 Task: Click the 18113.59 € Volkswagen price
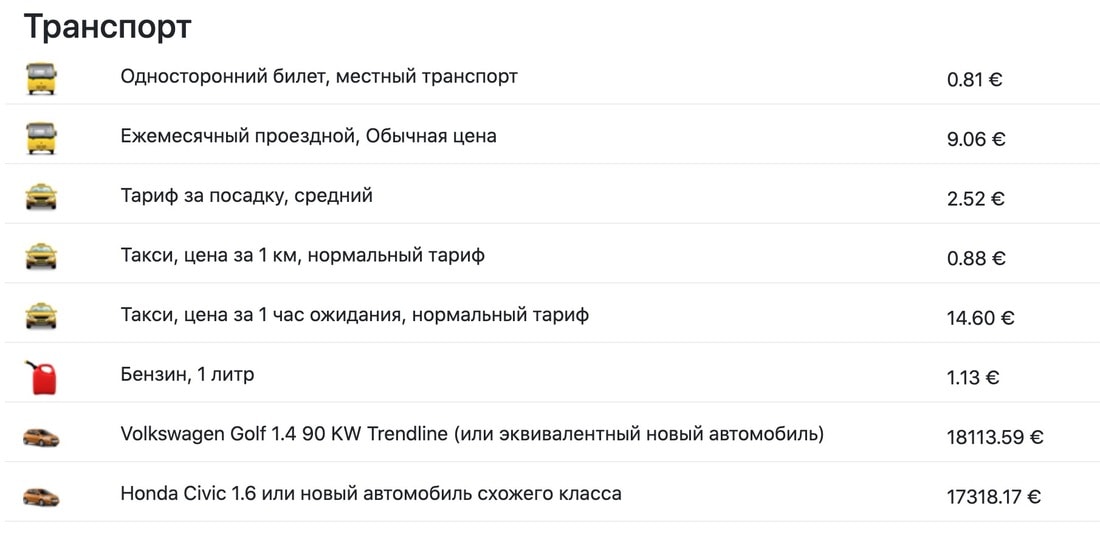pyautogui.click(x=995, y=438)
